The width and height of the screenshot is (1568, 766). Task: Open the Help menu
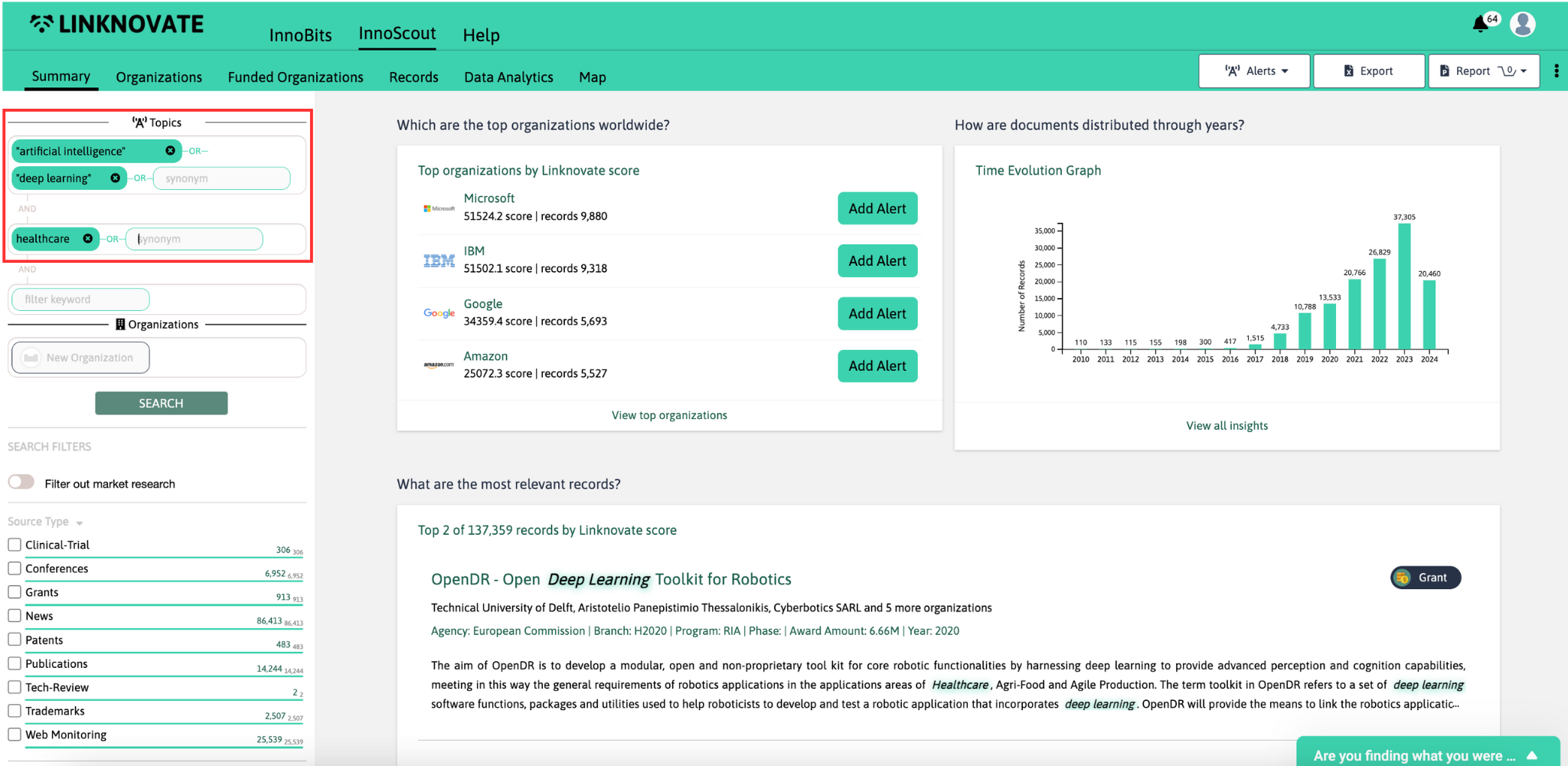[481, 35]
